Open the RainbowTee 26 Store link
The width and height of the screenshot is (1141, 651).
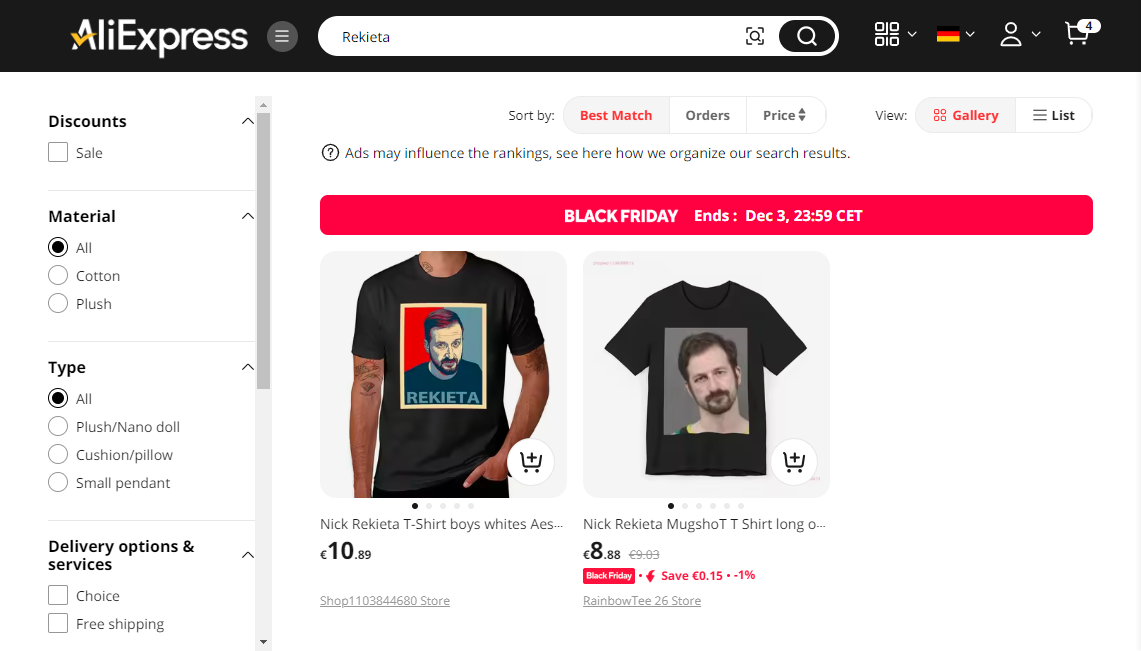point(642,601)
